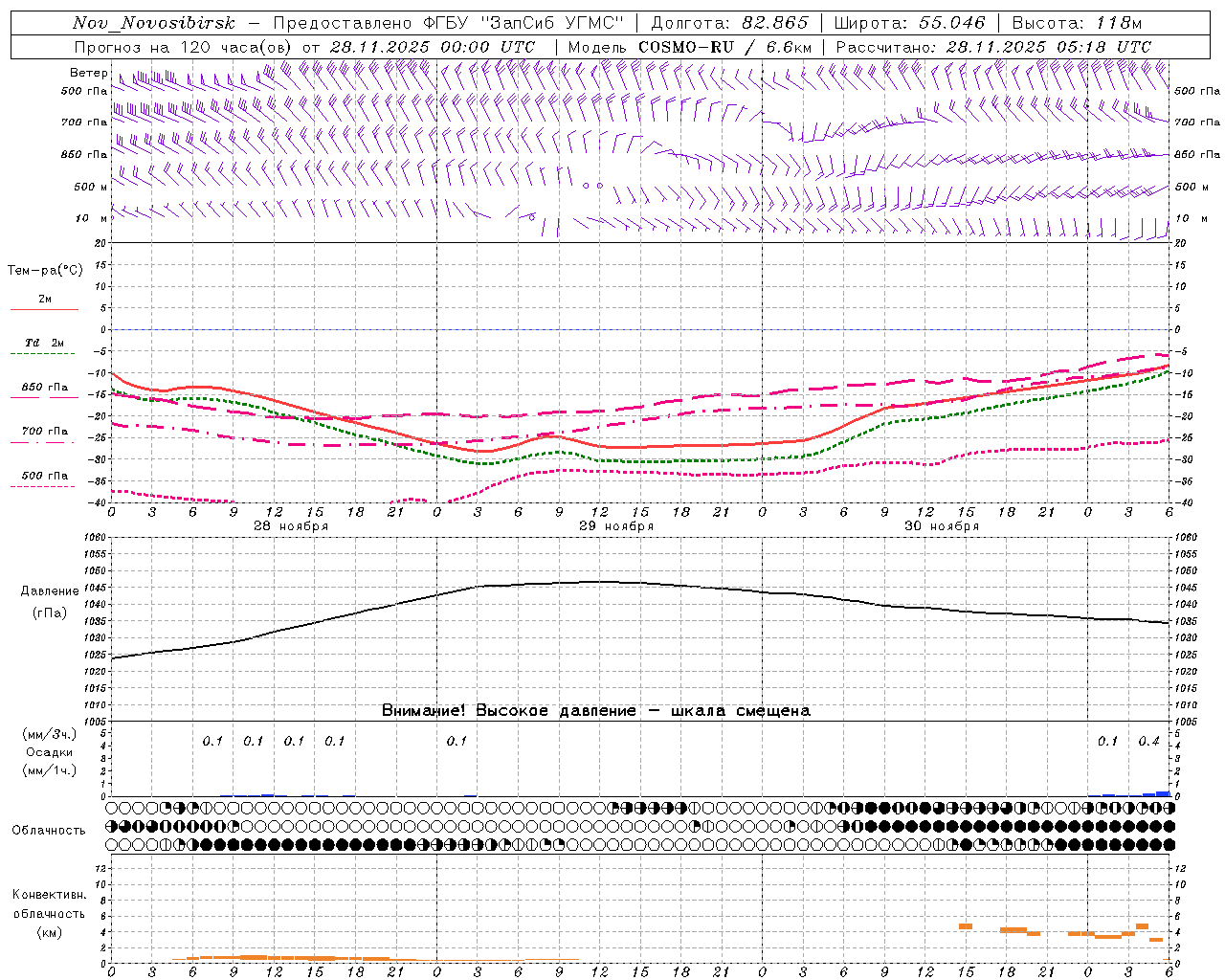Click the 0.4 precipitation amount value

pyautogui.click(x=1148, y=741)
